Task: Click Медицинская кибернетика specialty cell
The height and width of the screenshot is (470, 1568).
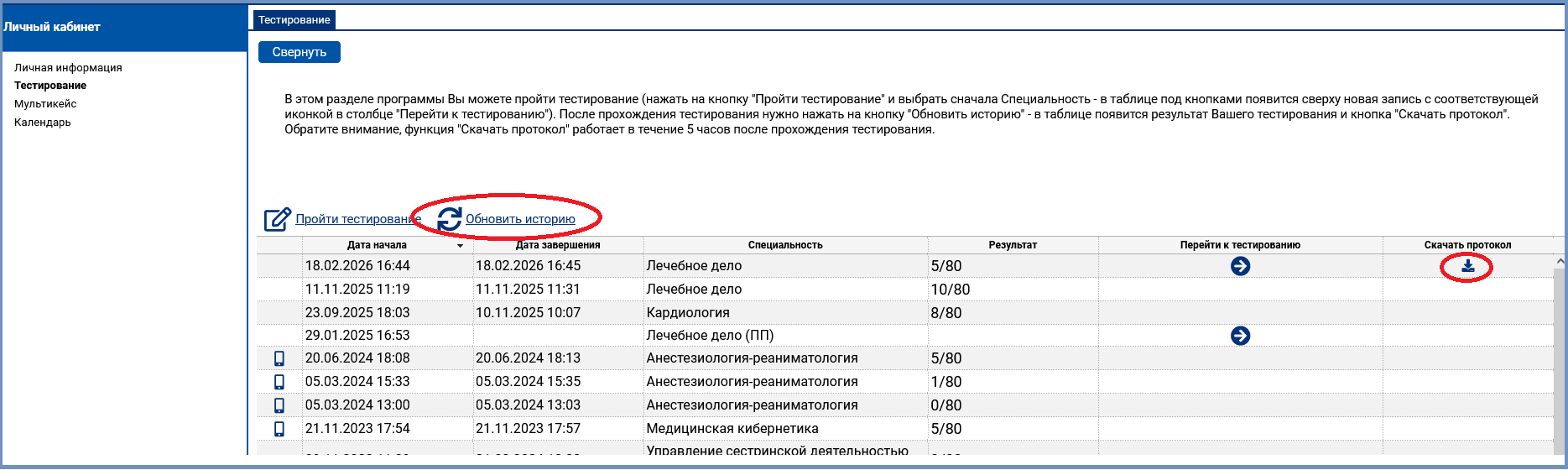Action: coord(785,429)
